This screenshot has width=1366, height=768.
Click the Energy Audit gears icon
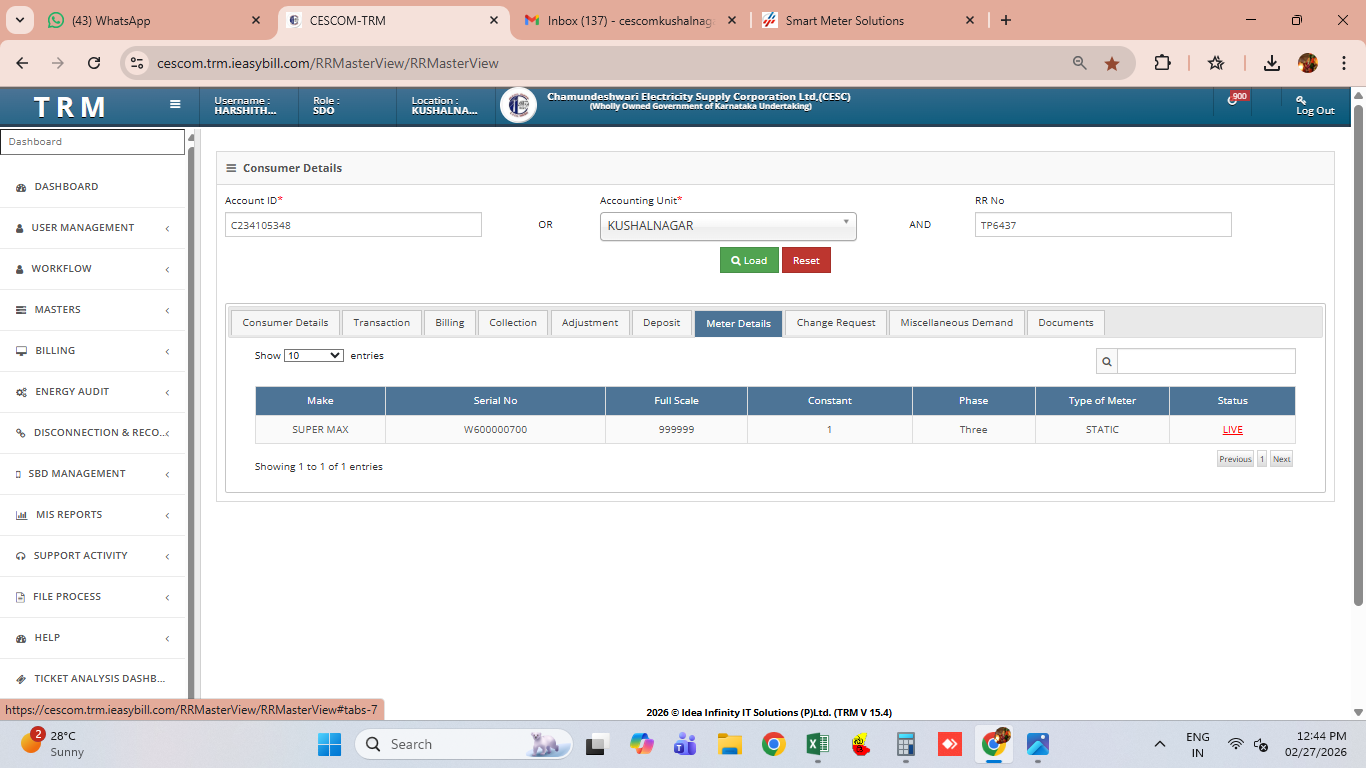tap(21, 392)
